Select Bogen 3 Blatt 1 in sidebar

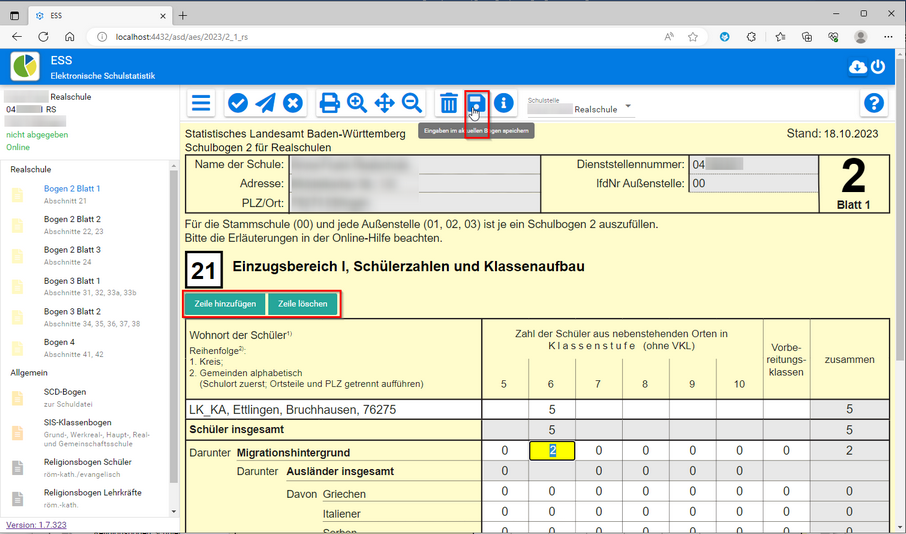tap(72, 281)
